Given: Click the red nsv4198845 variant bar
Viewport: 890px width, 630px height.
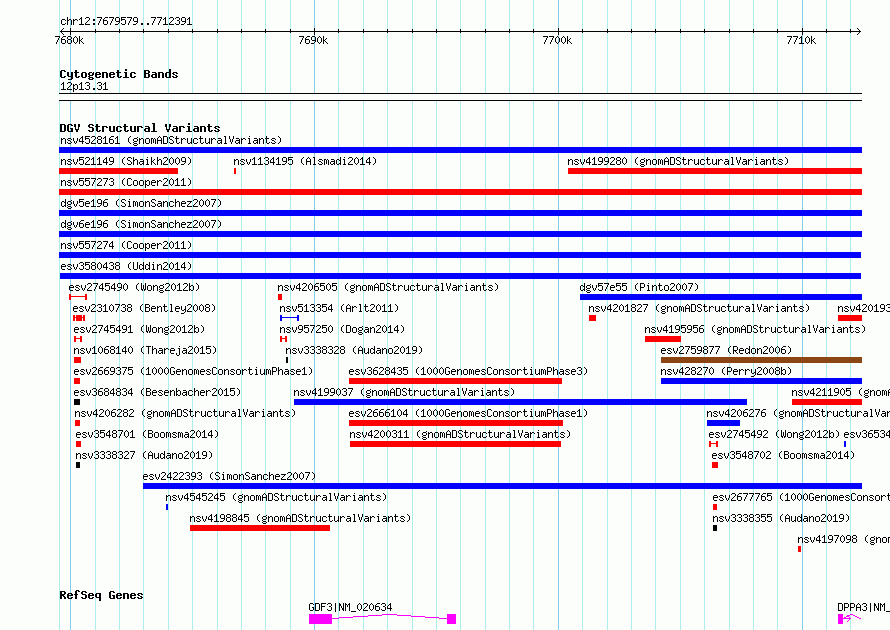Looking at the screenshot, I should [x=260, y=528].
